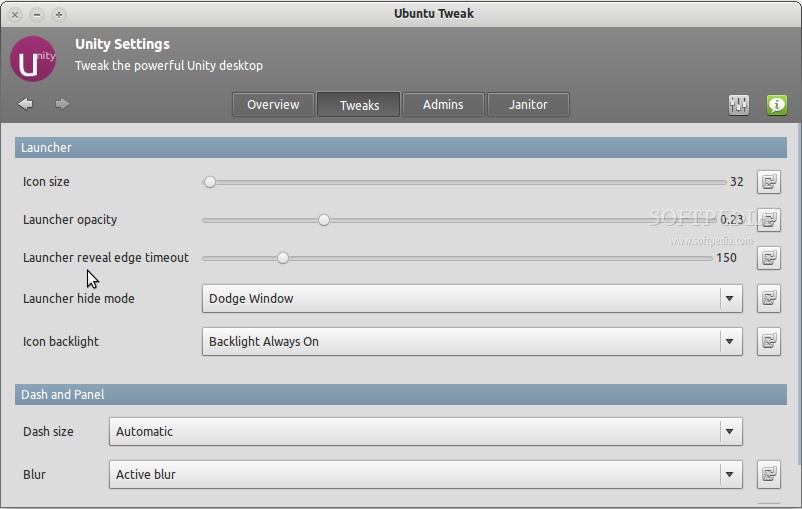Click the Launcher opacity slider handle
The image size is (802, 509).
coord(323,220)
